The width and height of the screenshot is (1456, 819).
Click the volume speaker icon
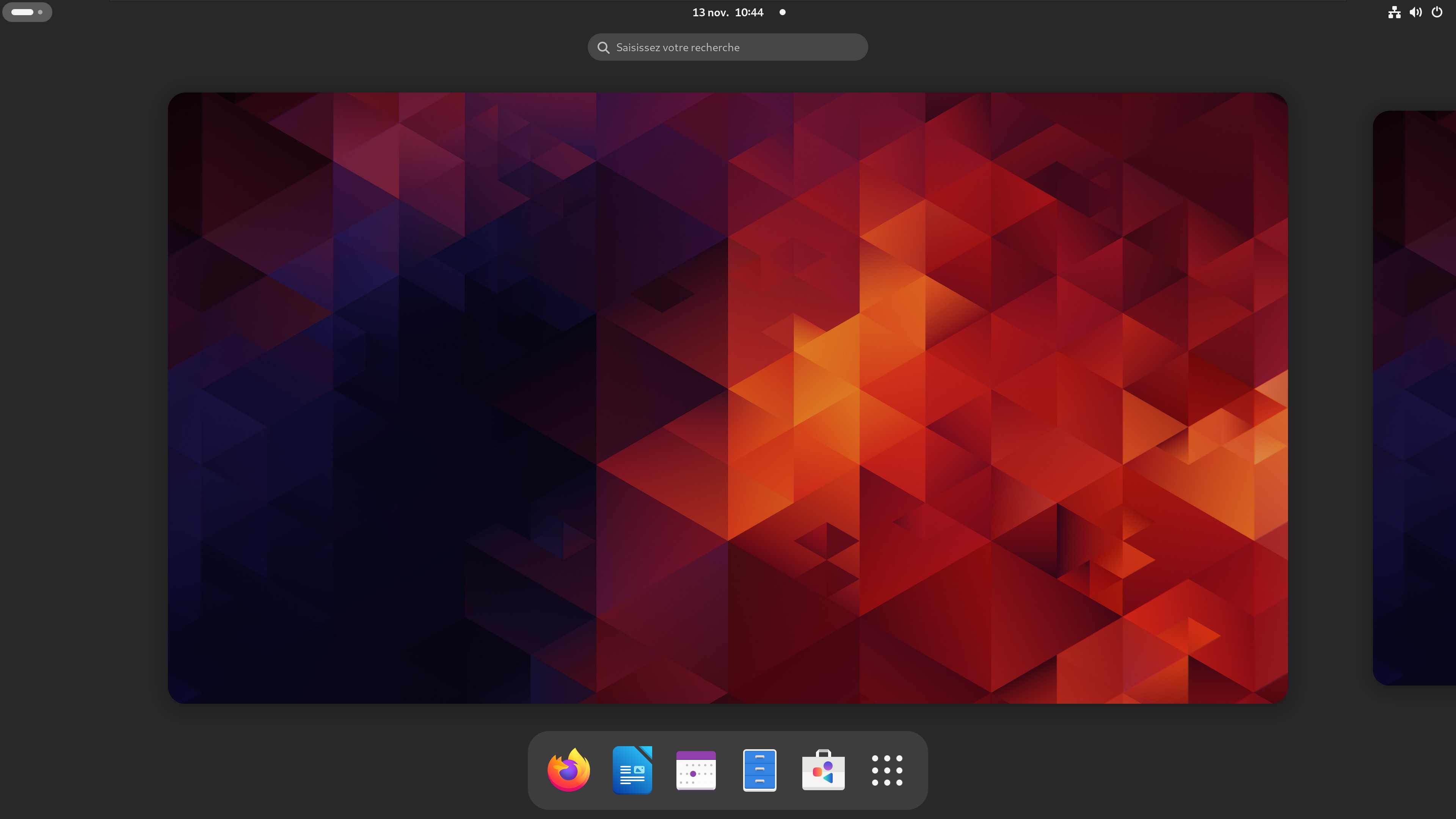(x=1416, y=13)
